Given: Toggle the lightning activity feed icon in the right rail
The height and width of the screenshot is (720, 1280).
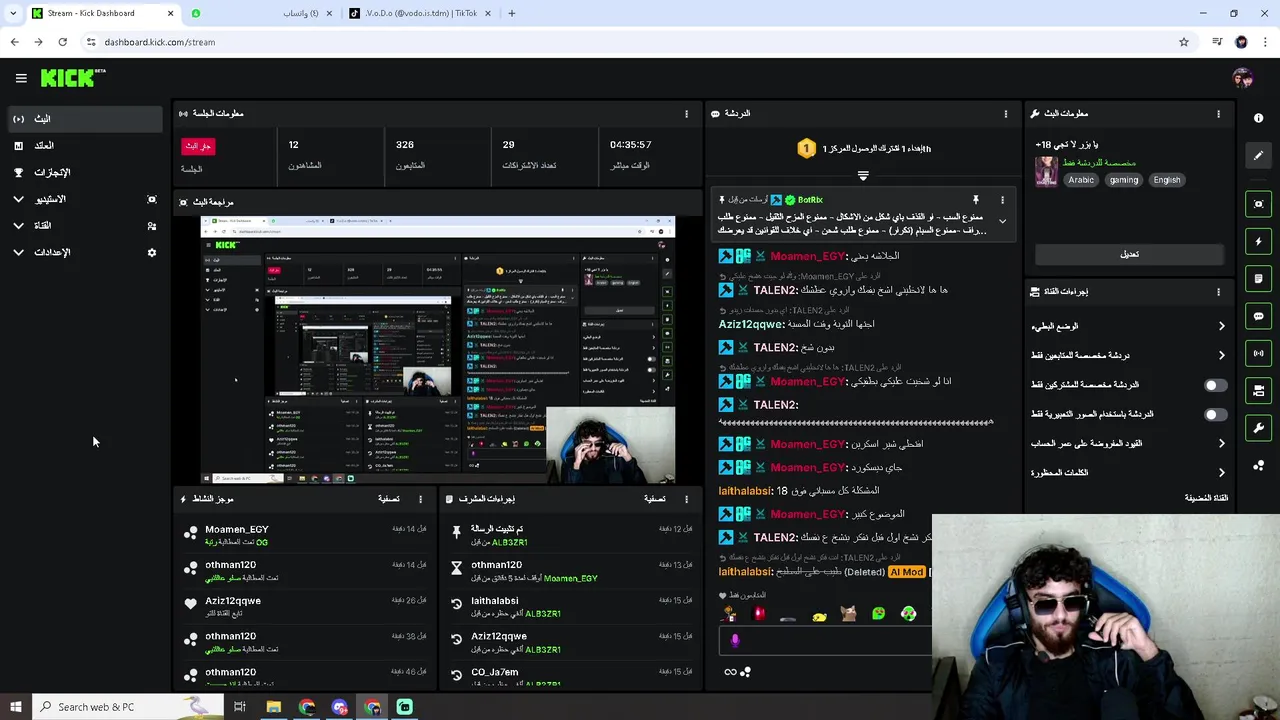Looking at the screenshot, I should pos(1258,241).
